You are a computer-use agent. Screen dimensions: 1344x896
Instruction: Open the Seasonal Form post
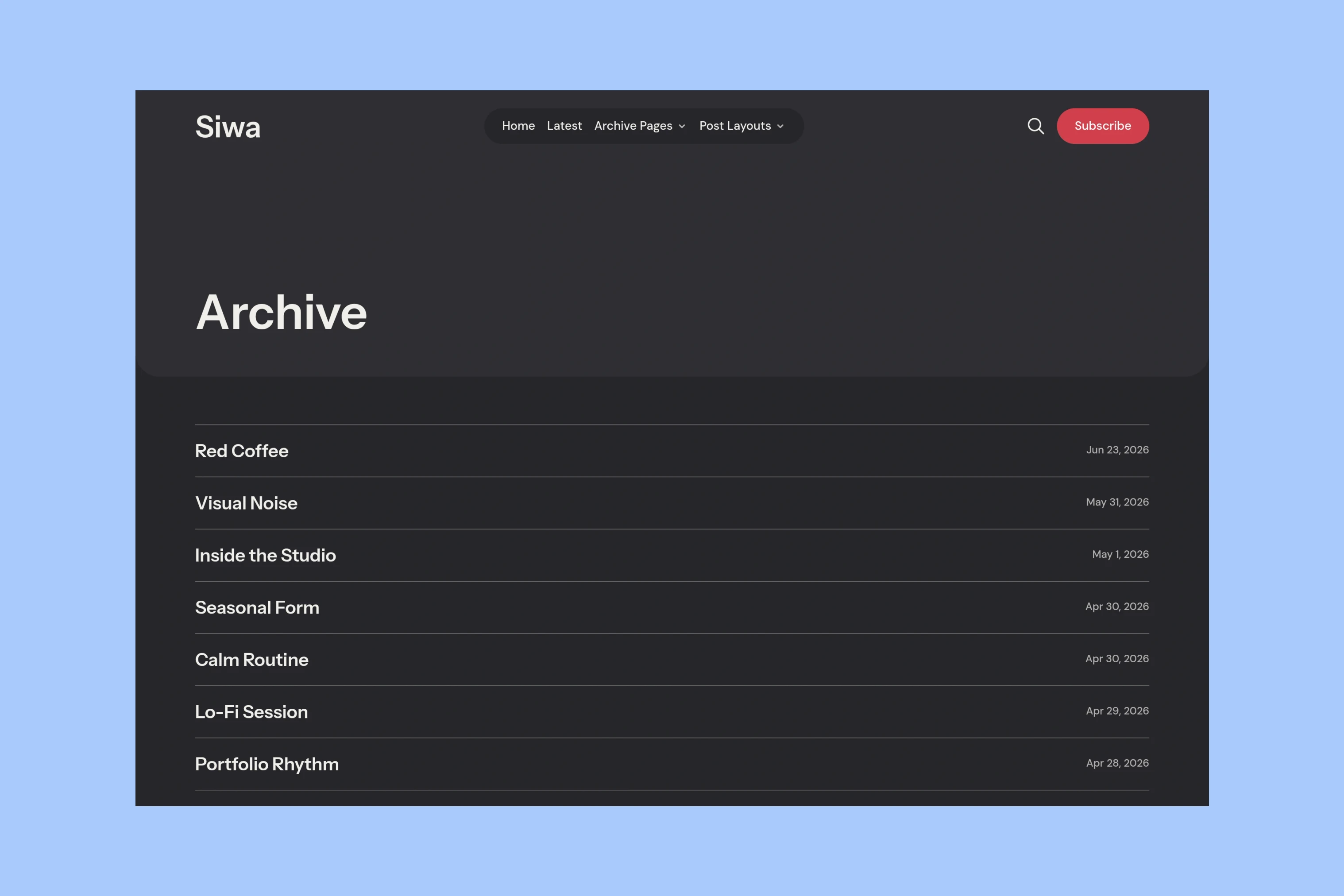pos(257,607)
